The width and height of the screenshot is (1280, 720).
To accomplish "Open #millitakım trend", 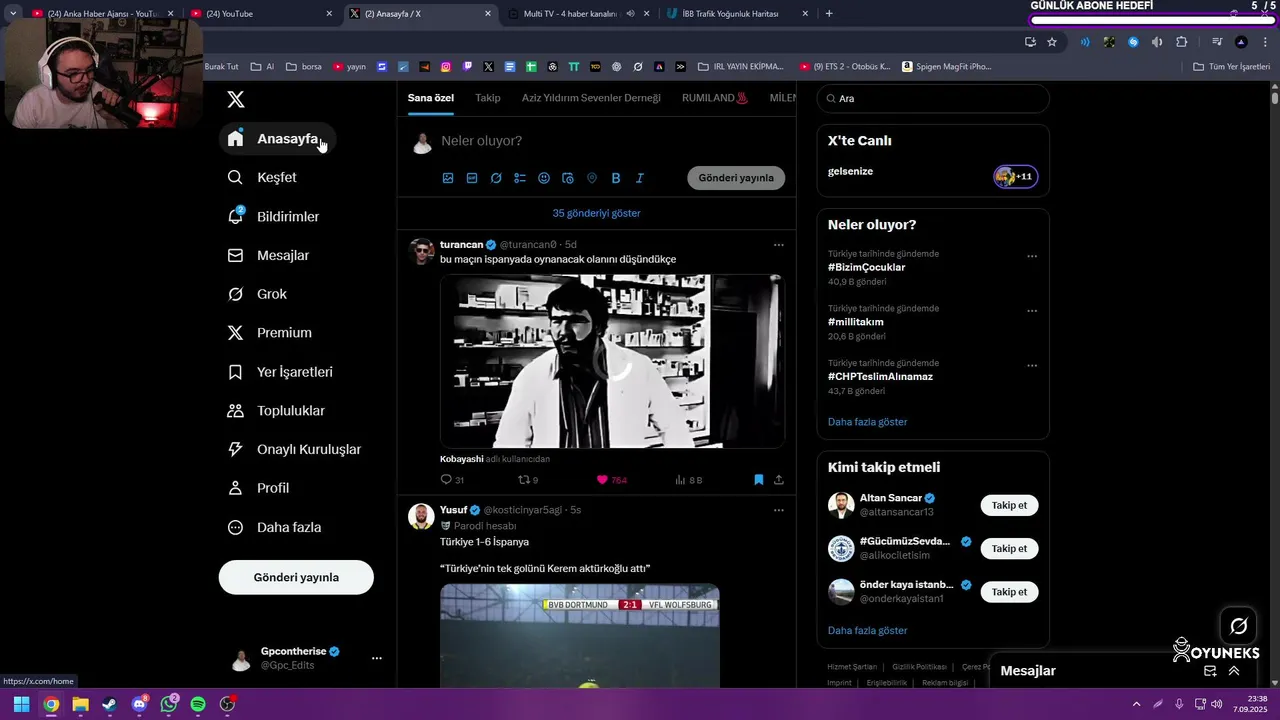I will tap(855, 322).
